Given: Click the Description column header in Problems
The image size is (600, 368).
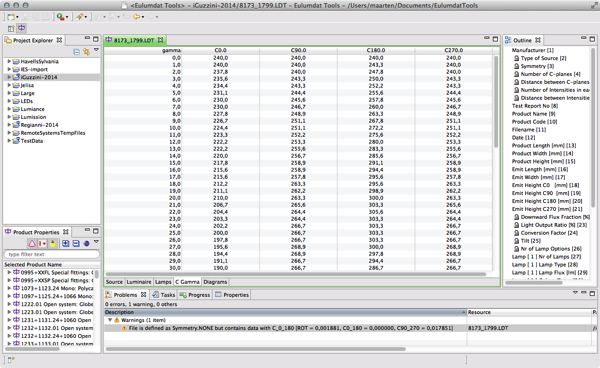Looking at the screenshot, I should point(285,312).
